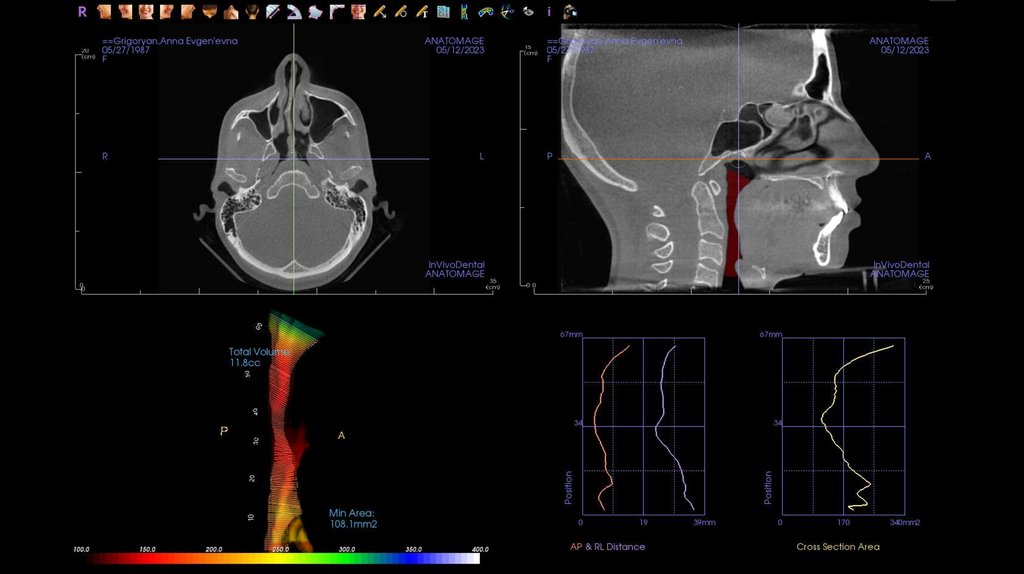1024x574 pixels.
Task: Click the scissors cut tool icon
Action: [507, 12]
